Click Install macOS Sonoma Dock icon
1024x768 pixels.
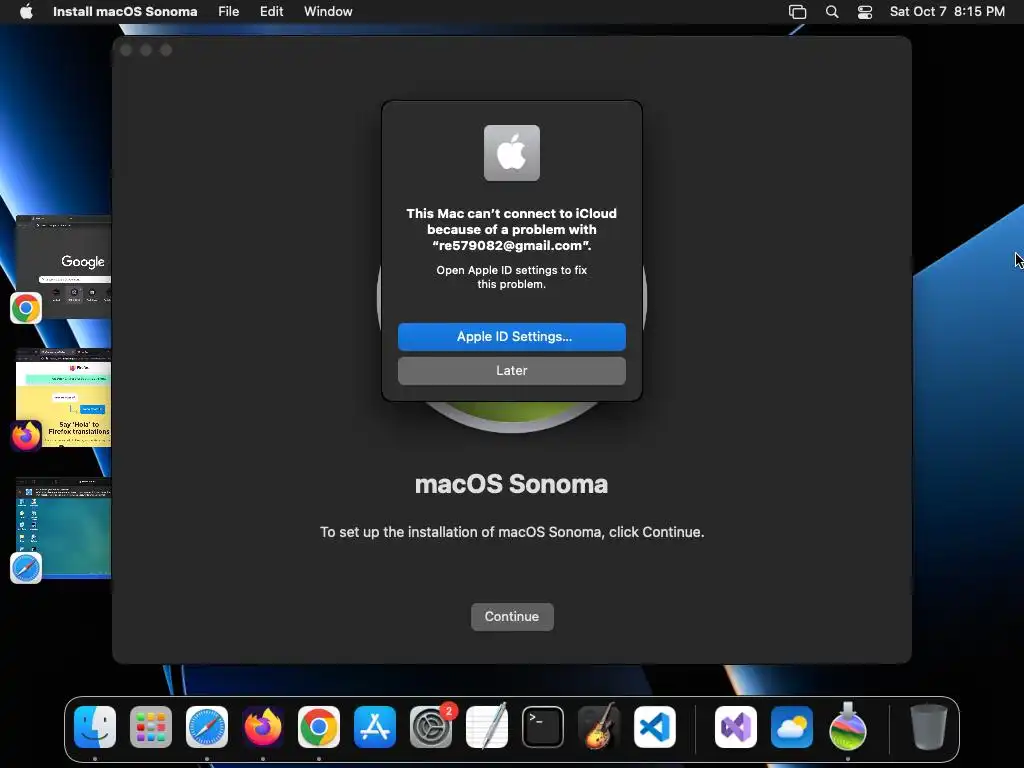(848, 726)
